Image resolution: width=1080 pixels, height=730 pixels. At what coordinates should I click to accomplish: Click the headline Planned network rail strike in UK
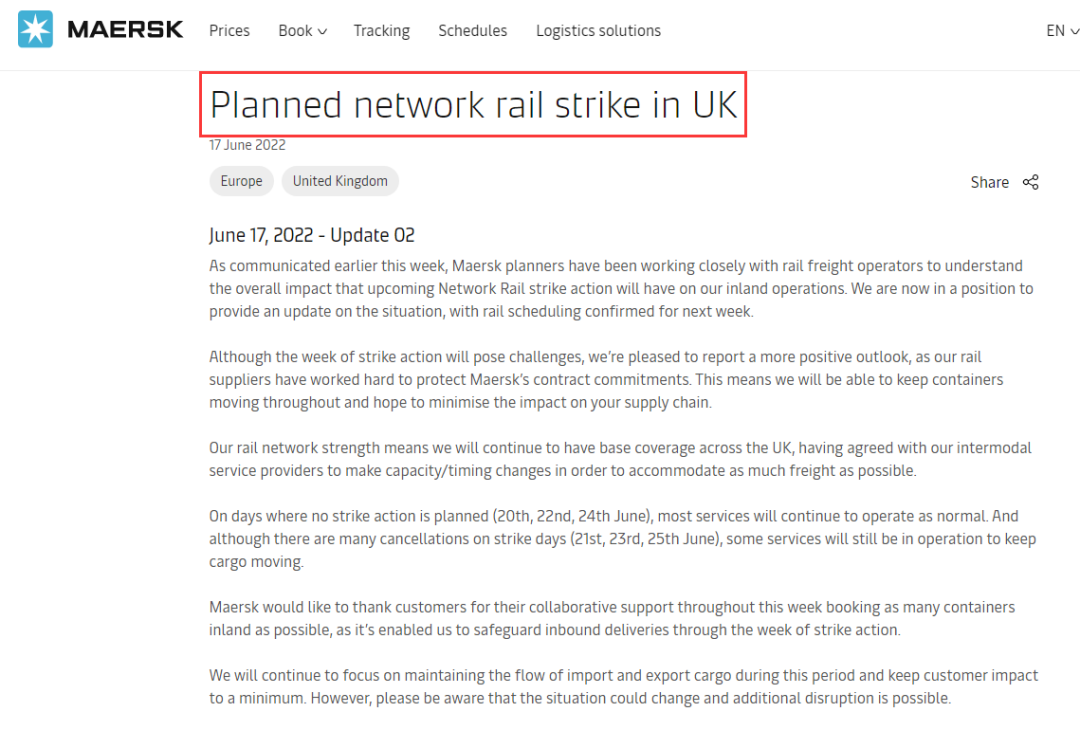pos(473,105)
